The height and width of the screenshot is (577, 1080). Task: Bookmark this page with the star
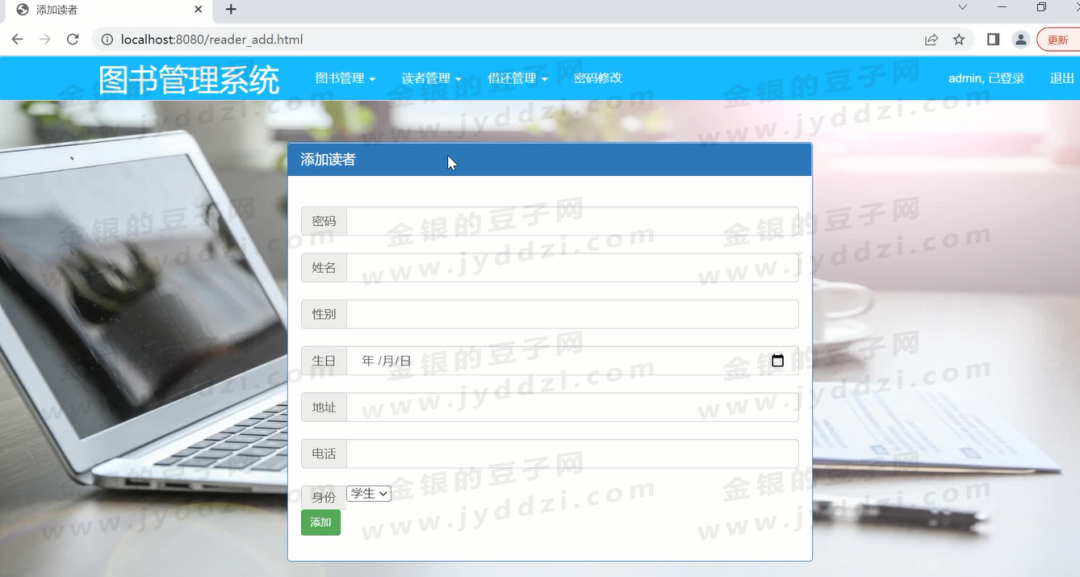click(959, 40)
